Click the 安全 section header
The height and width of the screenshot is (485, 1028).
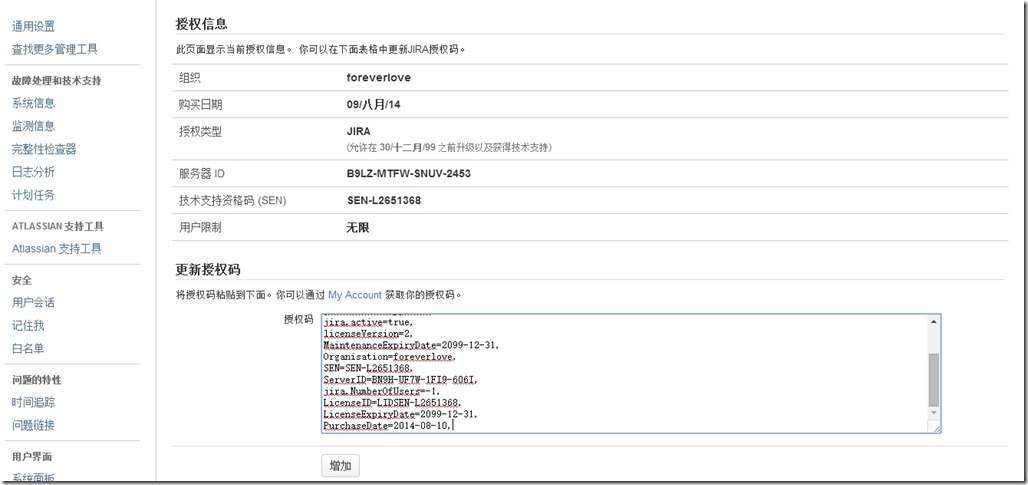22,281
